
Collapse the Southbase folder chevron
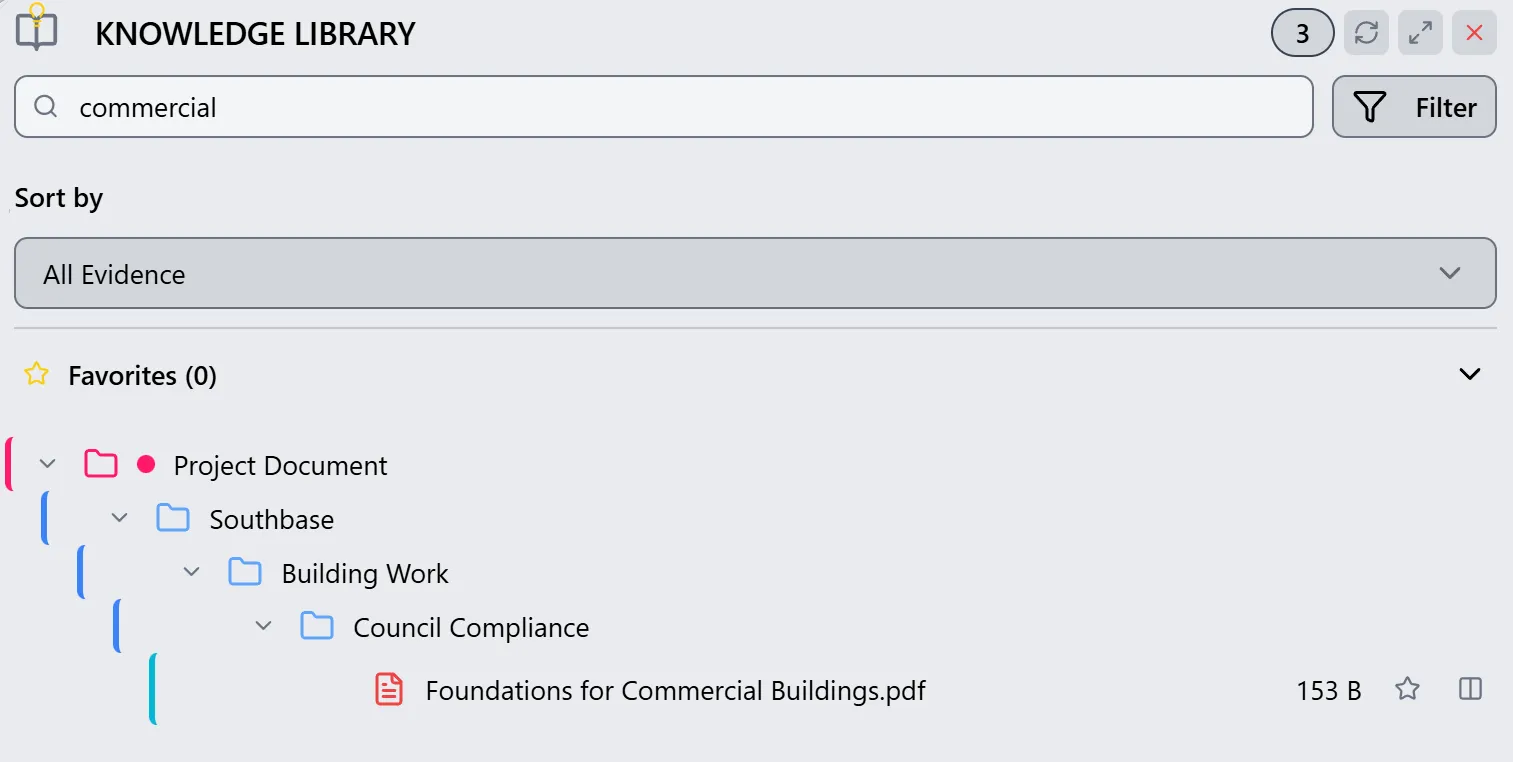tap(120, 519)
